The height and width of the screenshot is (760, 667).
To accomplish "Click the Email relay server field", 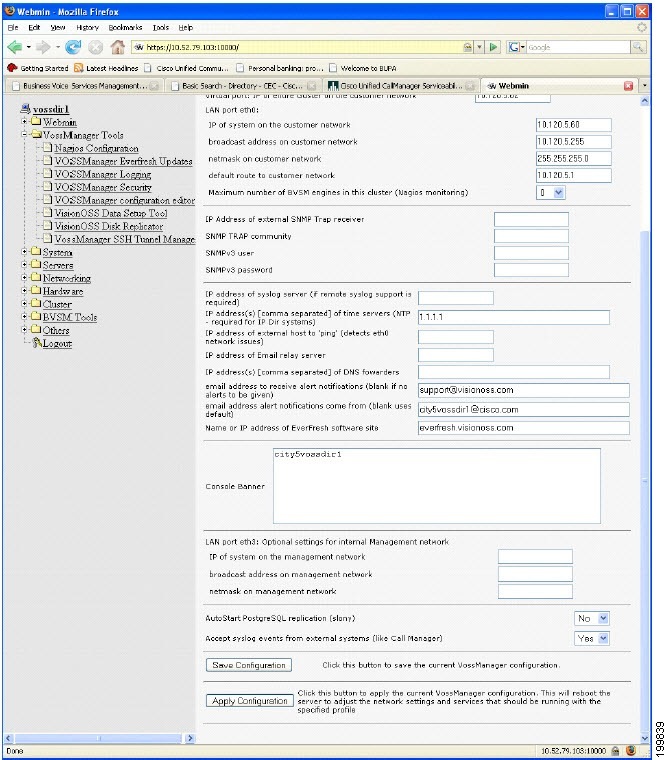I will click(x=456, y=355).
